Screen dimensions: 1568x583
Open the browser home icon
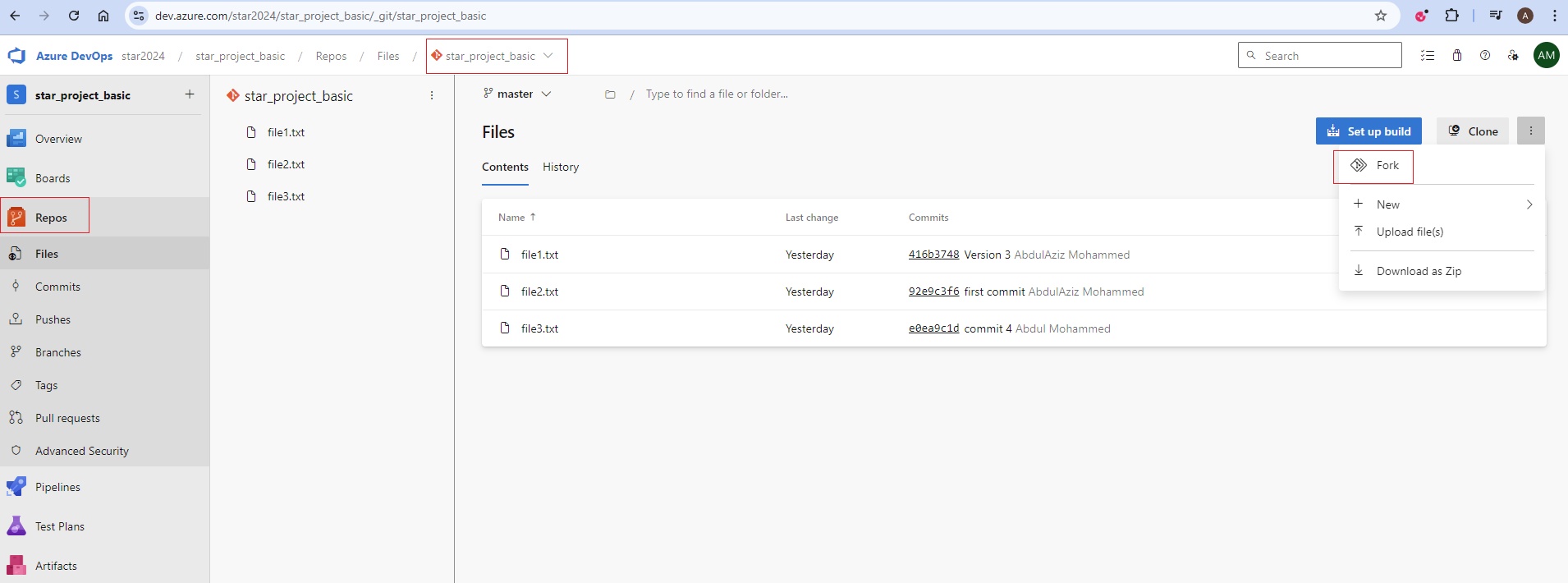pyautogui.click(x=103, y=16)
